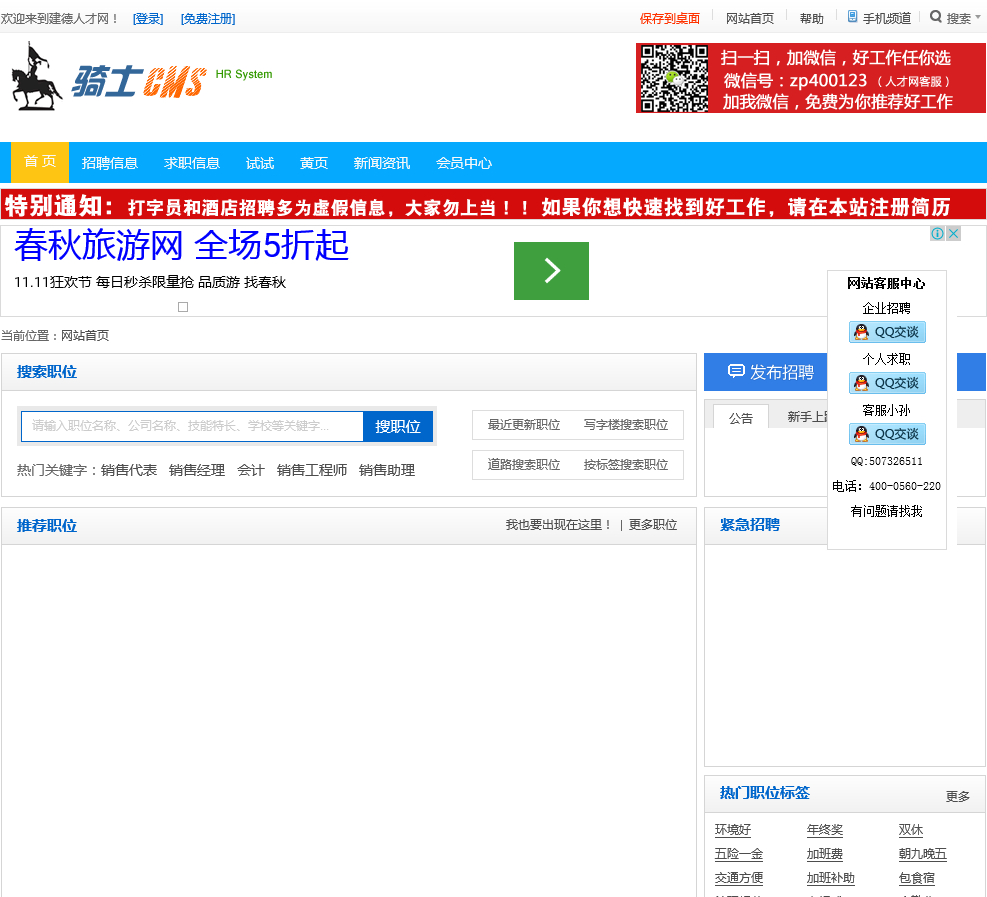Click the 环境好 tag
The image size is (987, 897).
(733, 830)
